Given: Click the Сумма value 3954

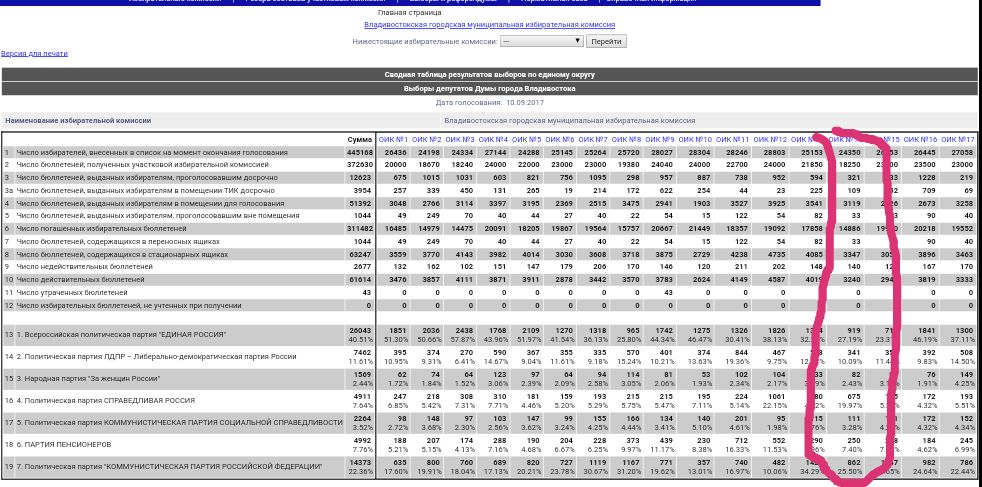Looking at the screenshot, I should (x=363, y=190).
